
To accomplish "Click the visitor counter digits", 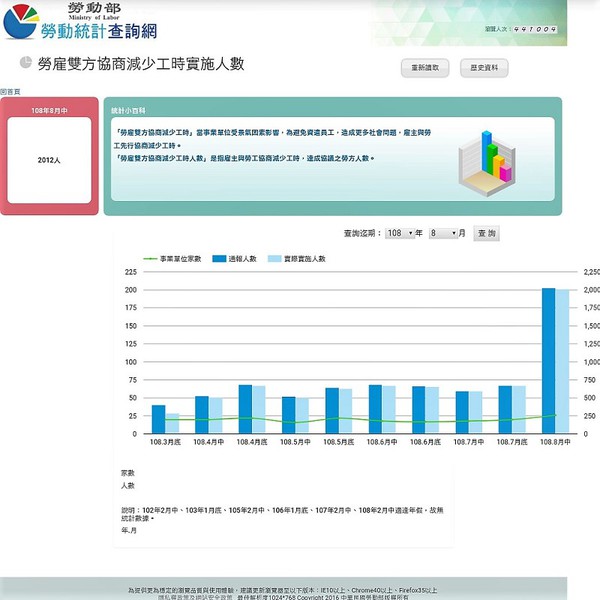I will click(534, 30).
